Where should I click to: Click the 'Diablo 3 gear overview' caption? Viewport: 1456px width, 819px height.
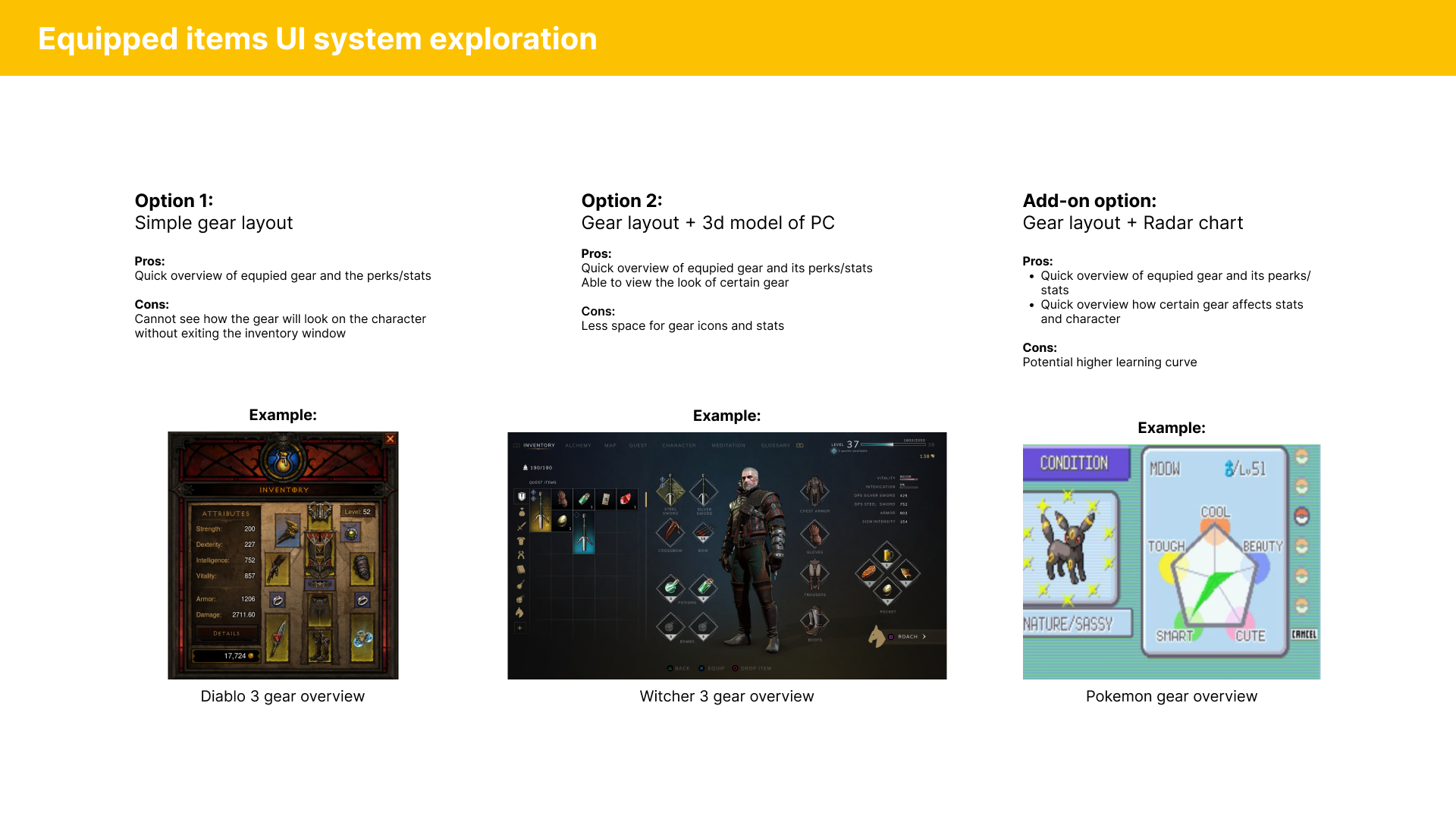(x=283, y=696)
